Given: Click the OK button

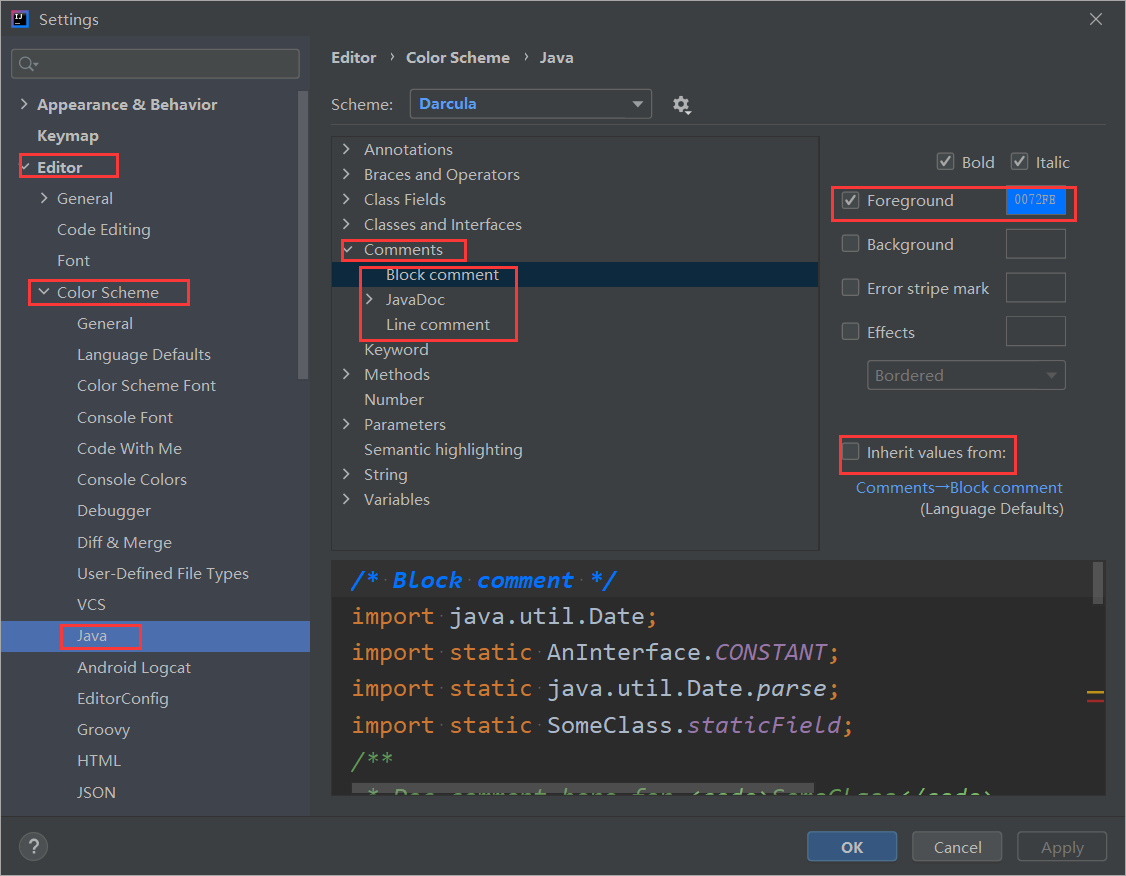Looking at the screenshot, I should coord(852,847).
